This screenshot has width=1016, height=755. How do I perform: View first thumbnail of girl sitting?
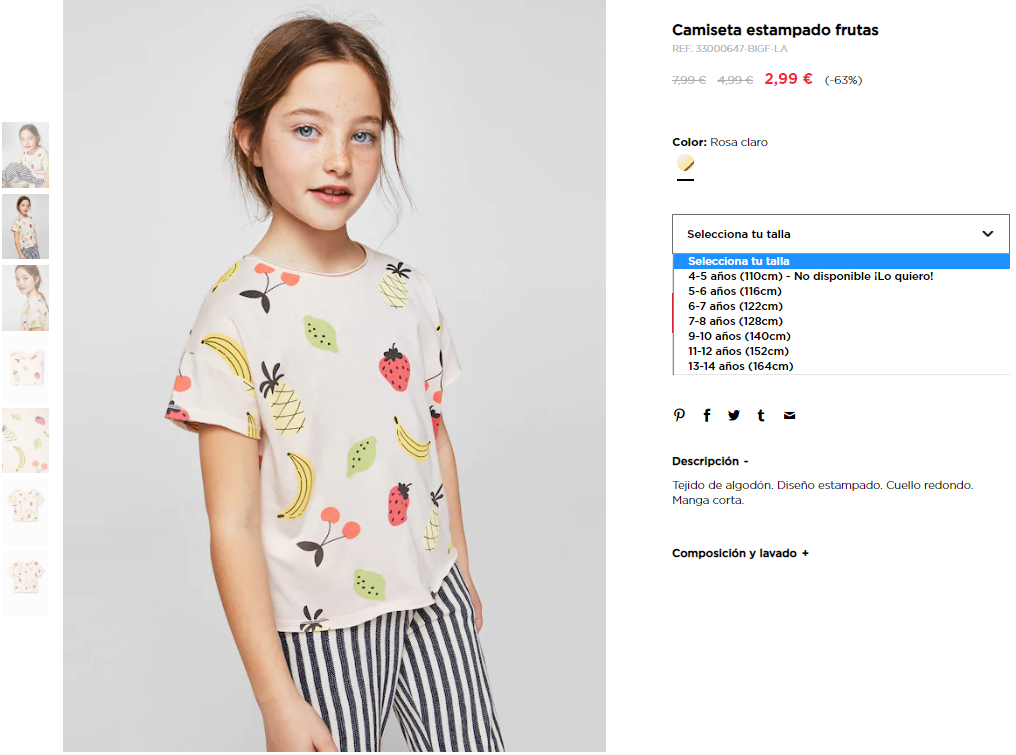(x=25, y=155)
